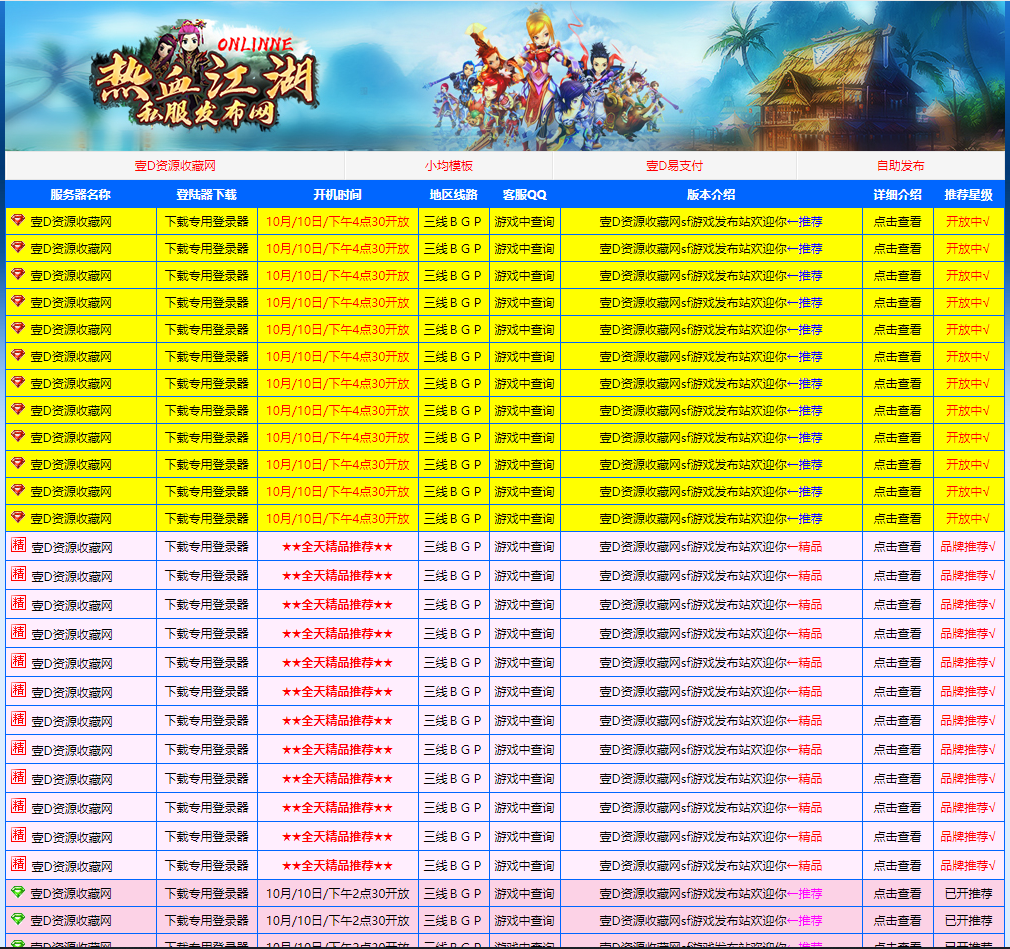The height and width of the screenshot is (949, 1010).
Task: Open the 壹D资源收藏网 navigation link
Action: click(175, 166)
